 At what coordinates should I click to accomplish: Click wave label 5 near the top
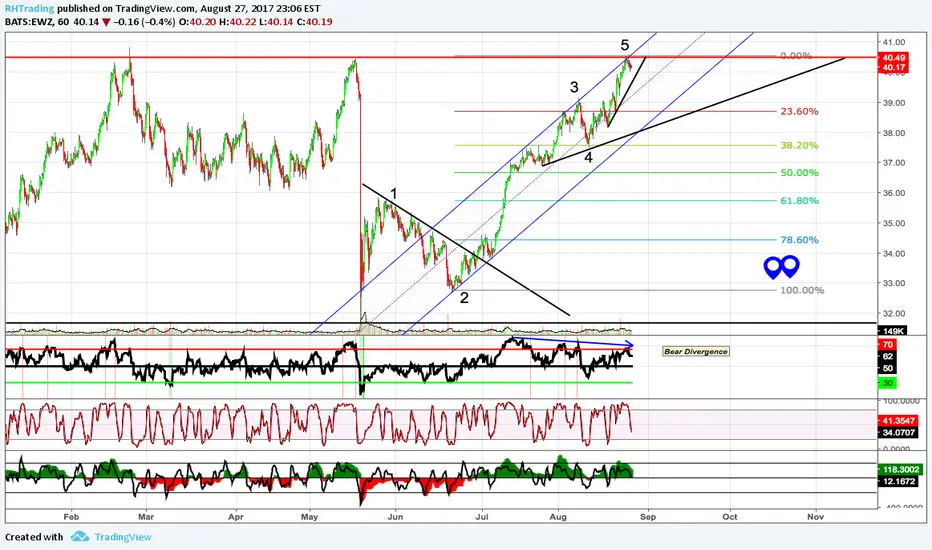point(625,45)
